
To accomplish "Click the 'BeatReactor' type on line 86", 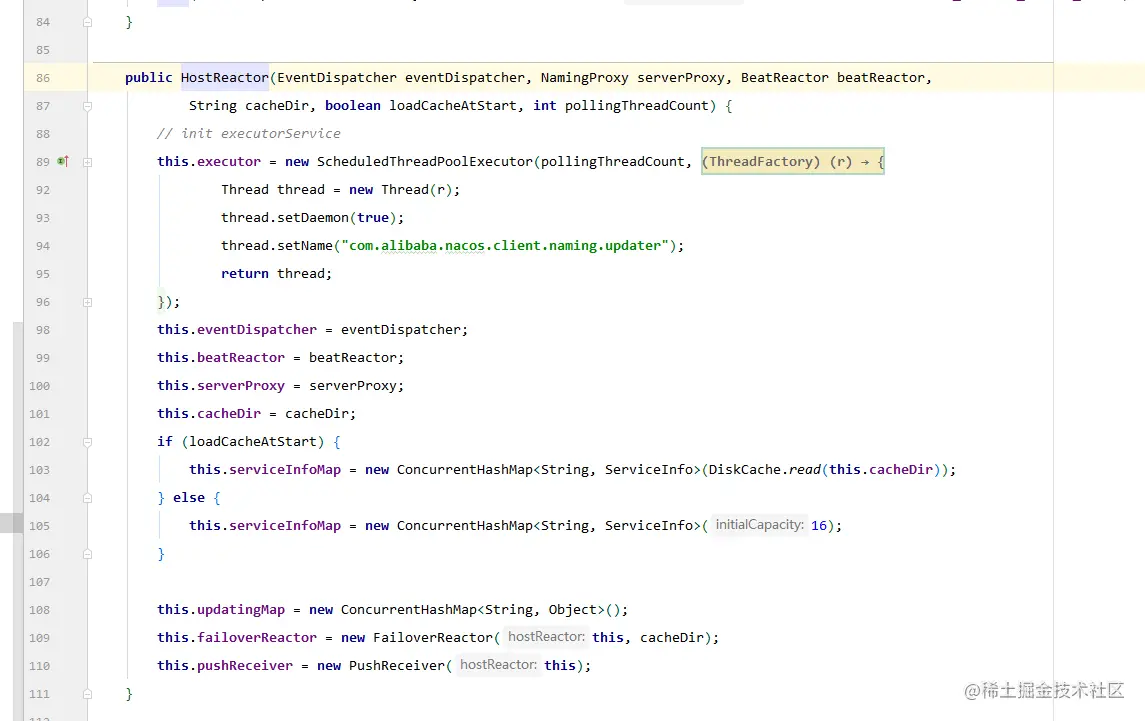I will [785, 77].
